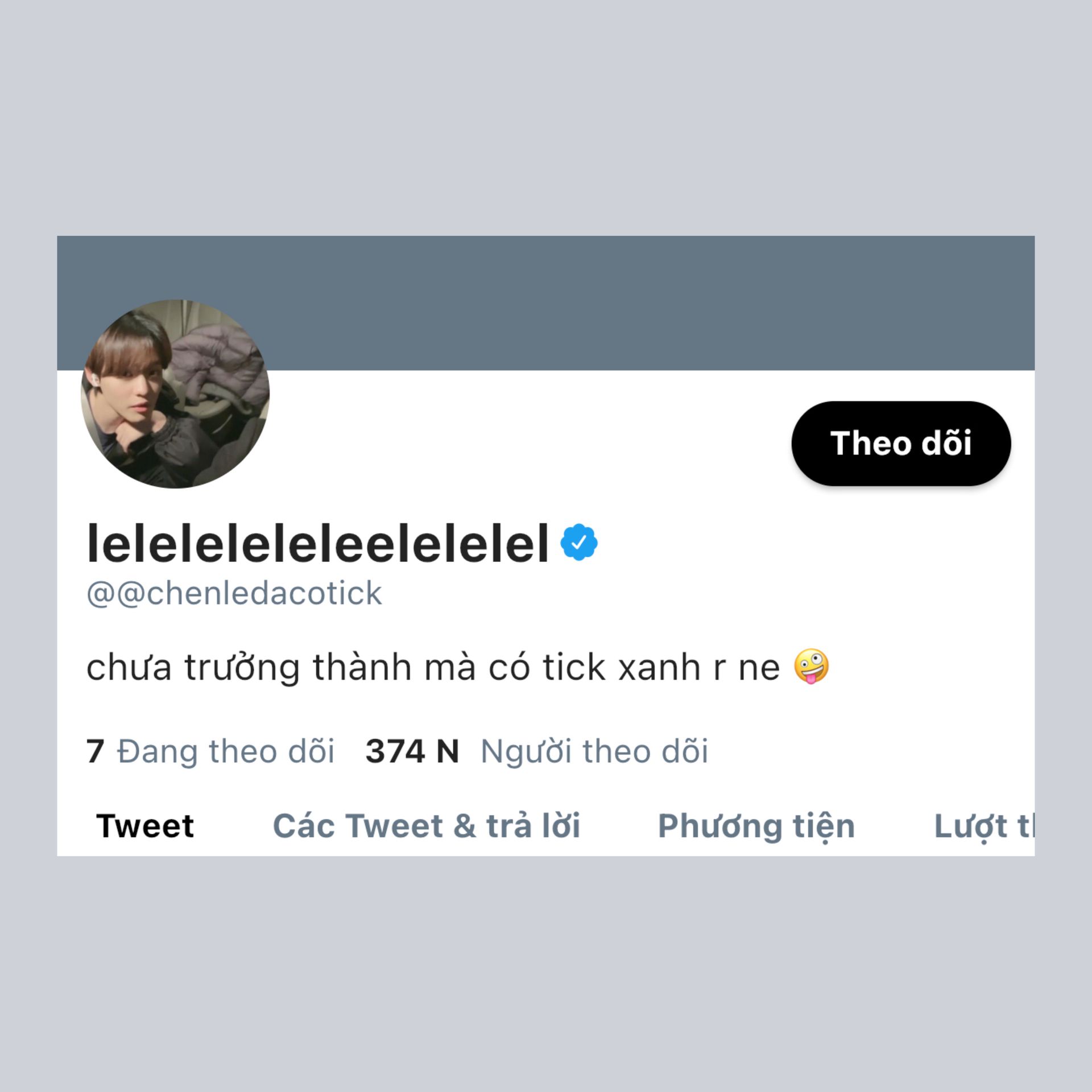Image resolution: width=1092 pixels, height=1092 pixels.
Task: Follow the account with Theo dõi button
Action: 901,444
